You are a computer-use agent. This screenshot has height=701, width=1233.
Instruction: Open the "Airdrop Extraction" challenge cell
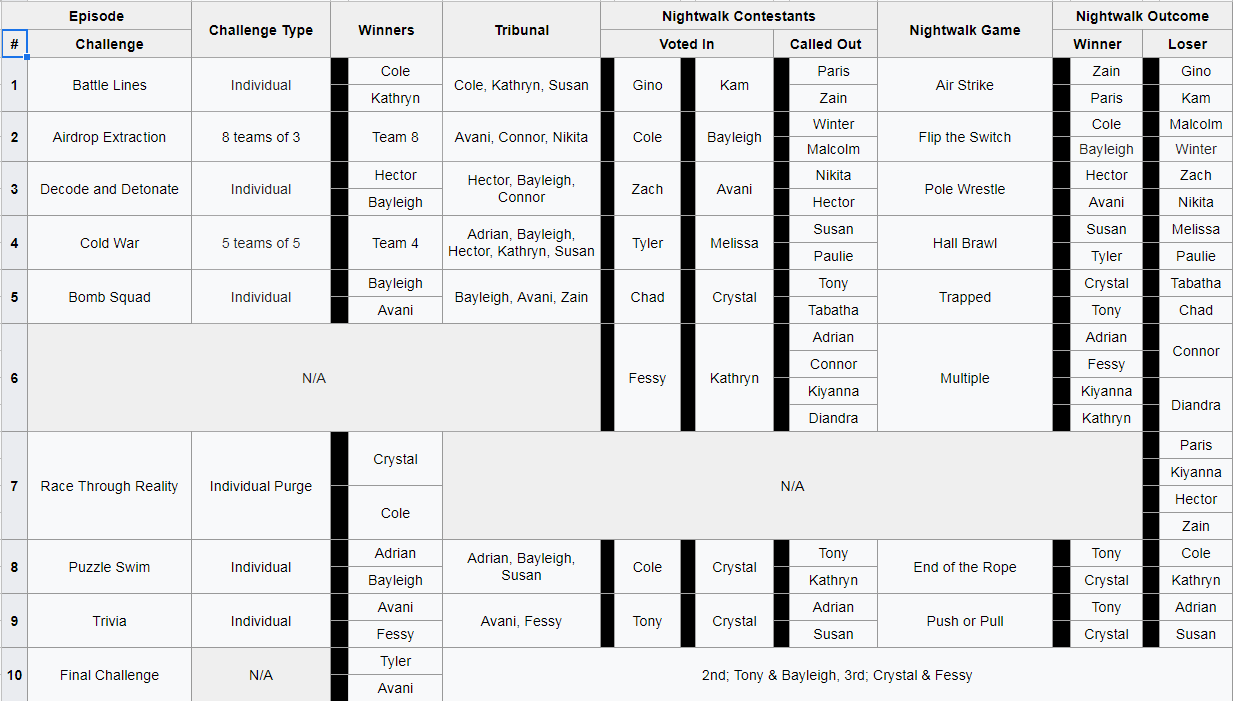pyautogui.click(x=109, y=137)
